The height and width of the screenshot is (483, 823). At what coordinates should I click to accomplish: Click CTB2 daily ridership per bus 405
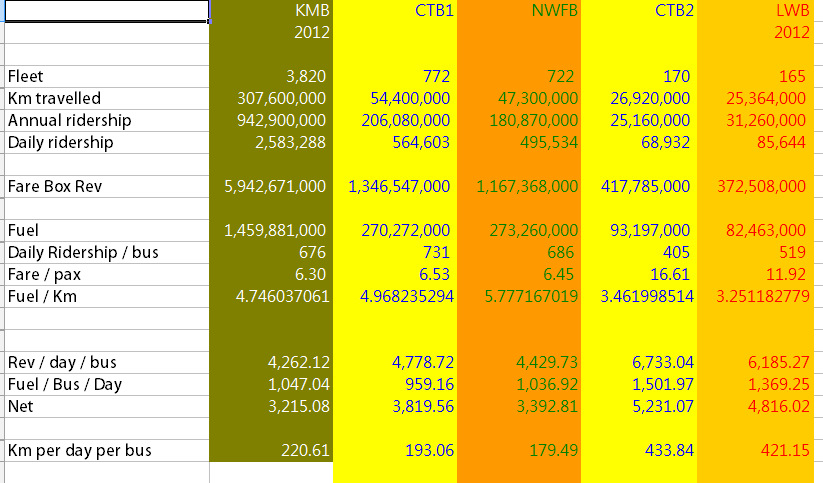pos(677,253)
